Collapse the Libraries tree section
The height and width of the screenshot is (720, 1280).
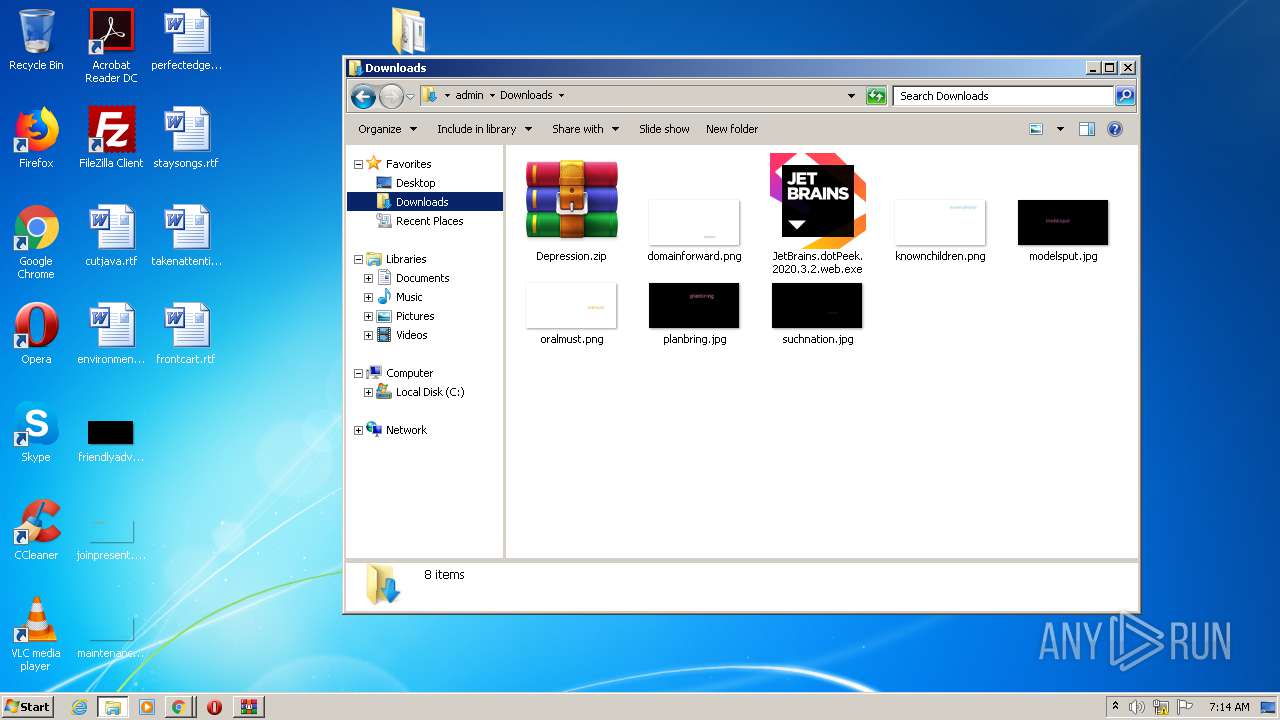[358, 259]
